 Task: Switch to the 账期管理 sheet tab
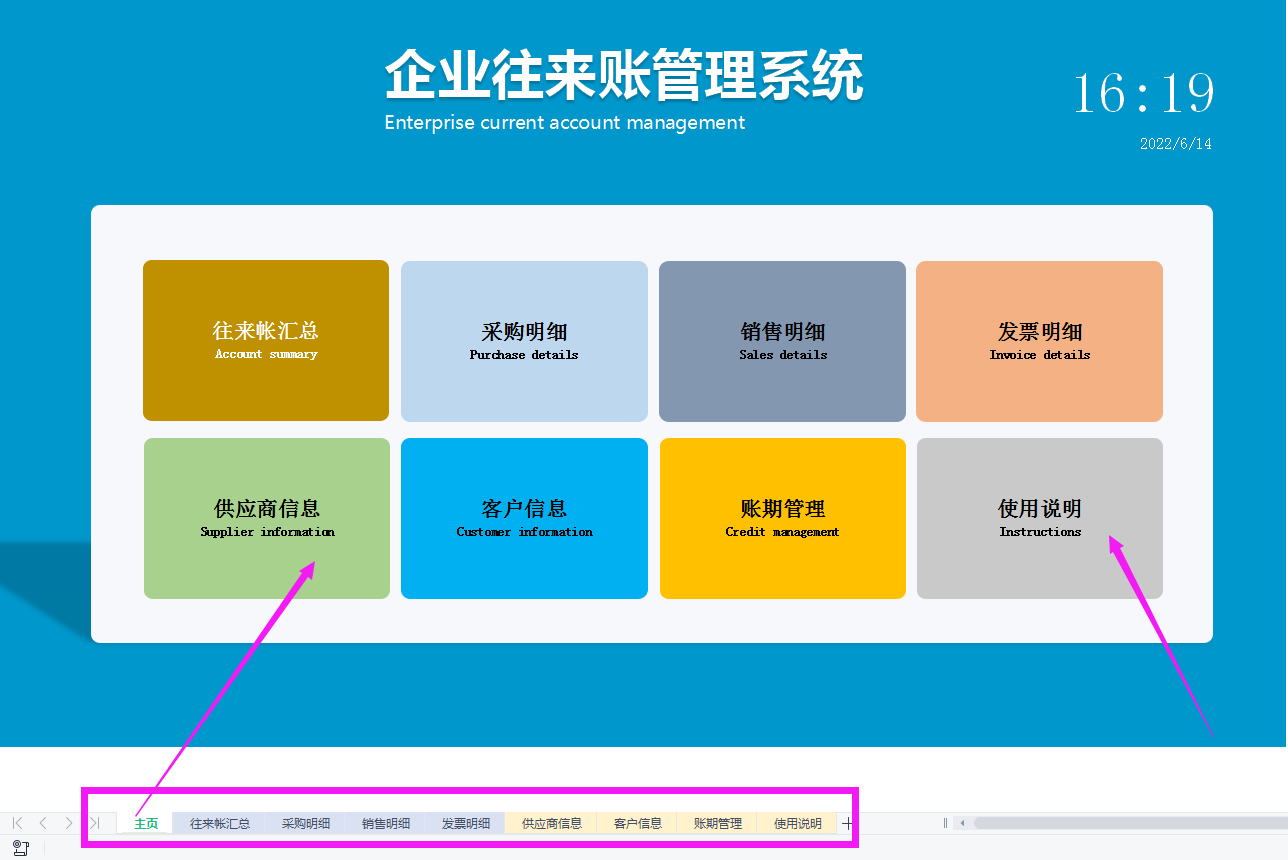pos(718,823)
